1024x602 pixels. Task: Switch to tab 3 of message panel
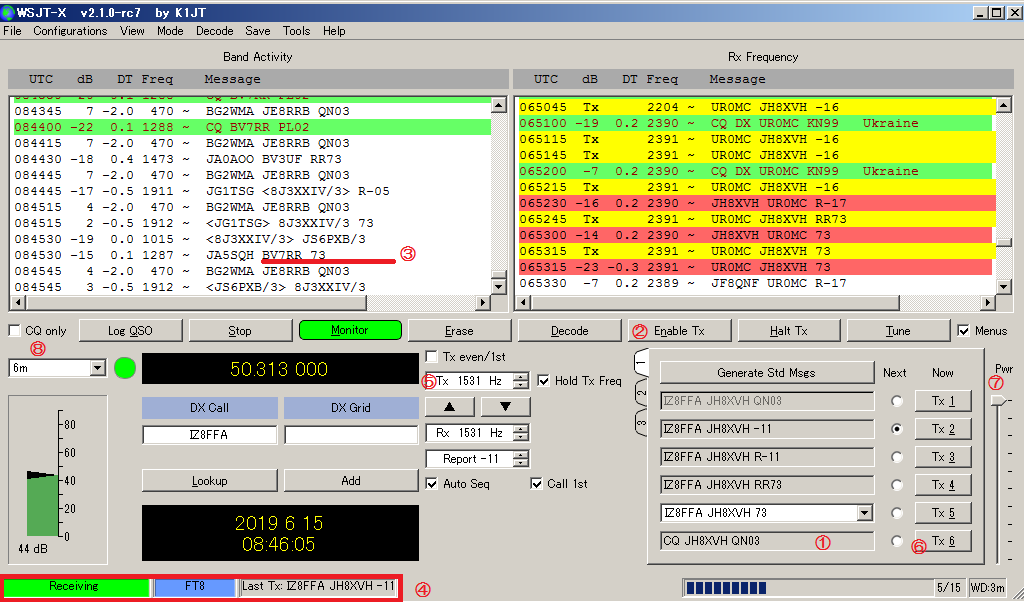[x=641, y=423]
